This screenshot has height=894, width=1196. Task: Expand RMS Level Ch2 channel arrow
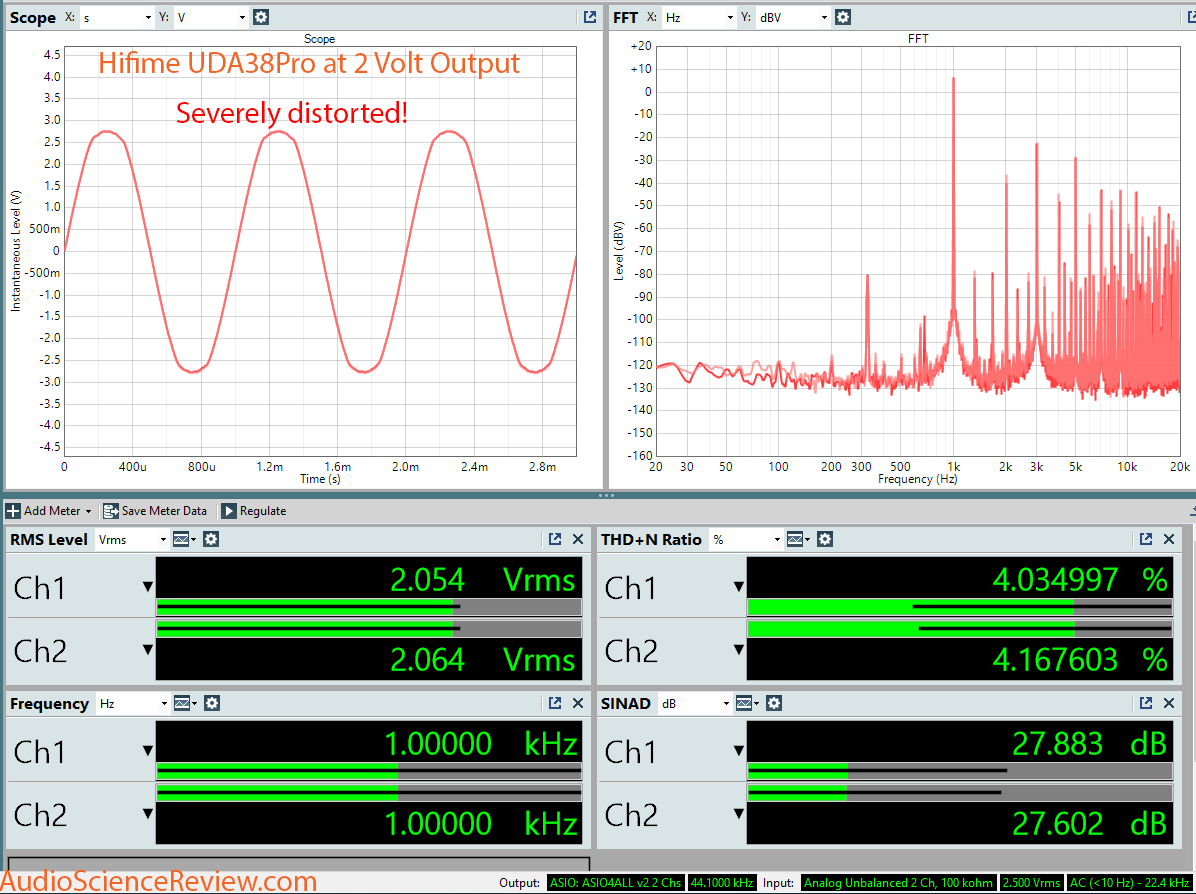(147, 650)
